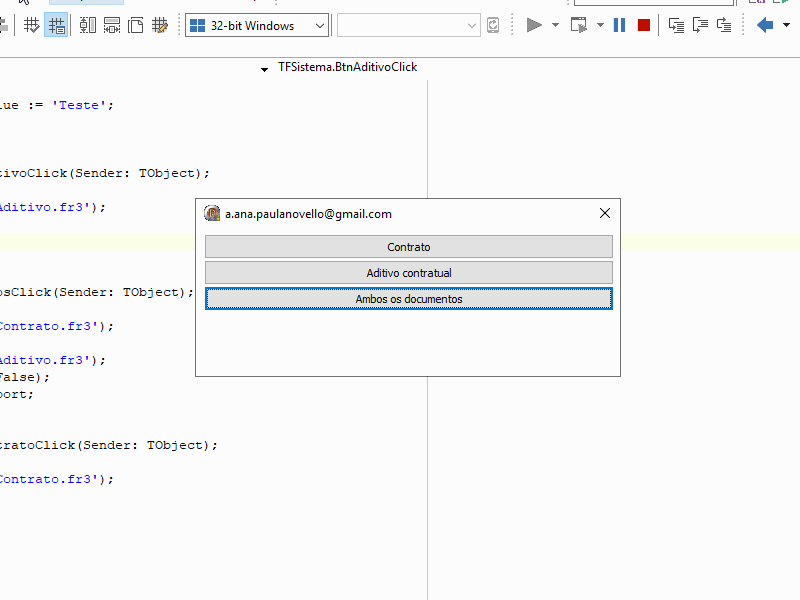Click the application icon in dialog title bar
This screenshot has height=600, width=800.
click(x=212, y=213)
